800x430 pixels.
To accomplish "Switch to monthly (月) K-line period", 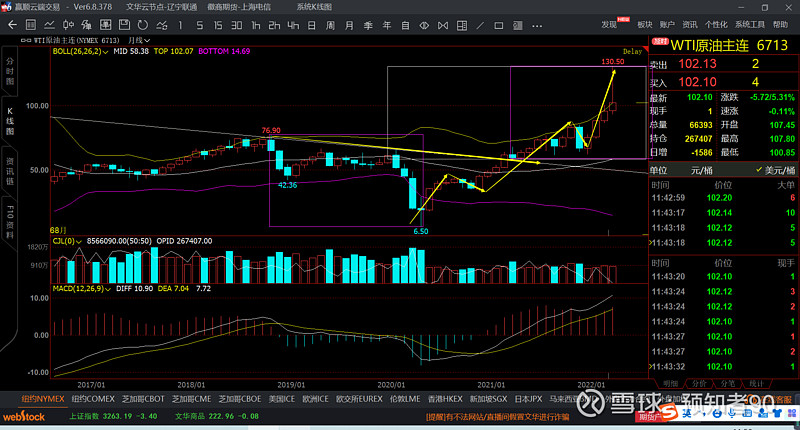I will (x=349, y=25).
